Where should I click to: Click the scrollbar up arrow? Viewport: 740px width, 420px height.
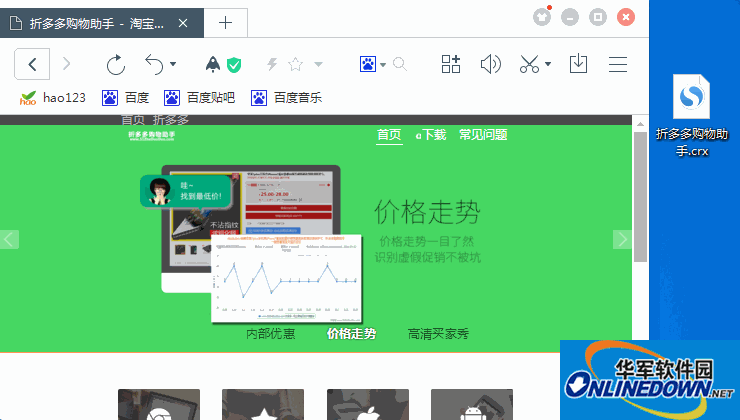pyautogui.click(x=640, y=124)
